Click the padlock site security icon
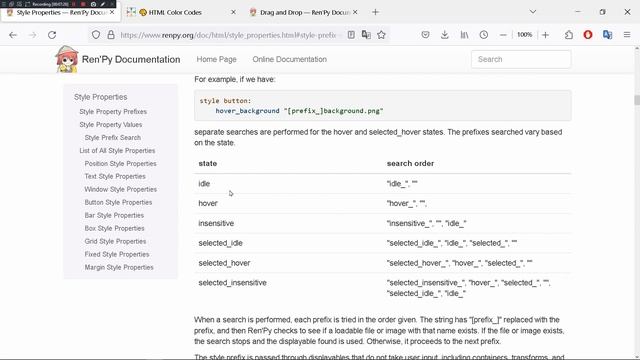This screenshot has height=360, width=640. point(111,35)
